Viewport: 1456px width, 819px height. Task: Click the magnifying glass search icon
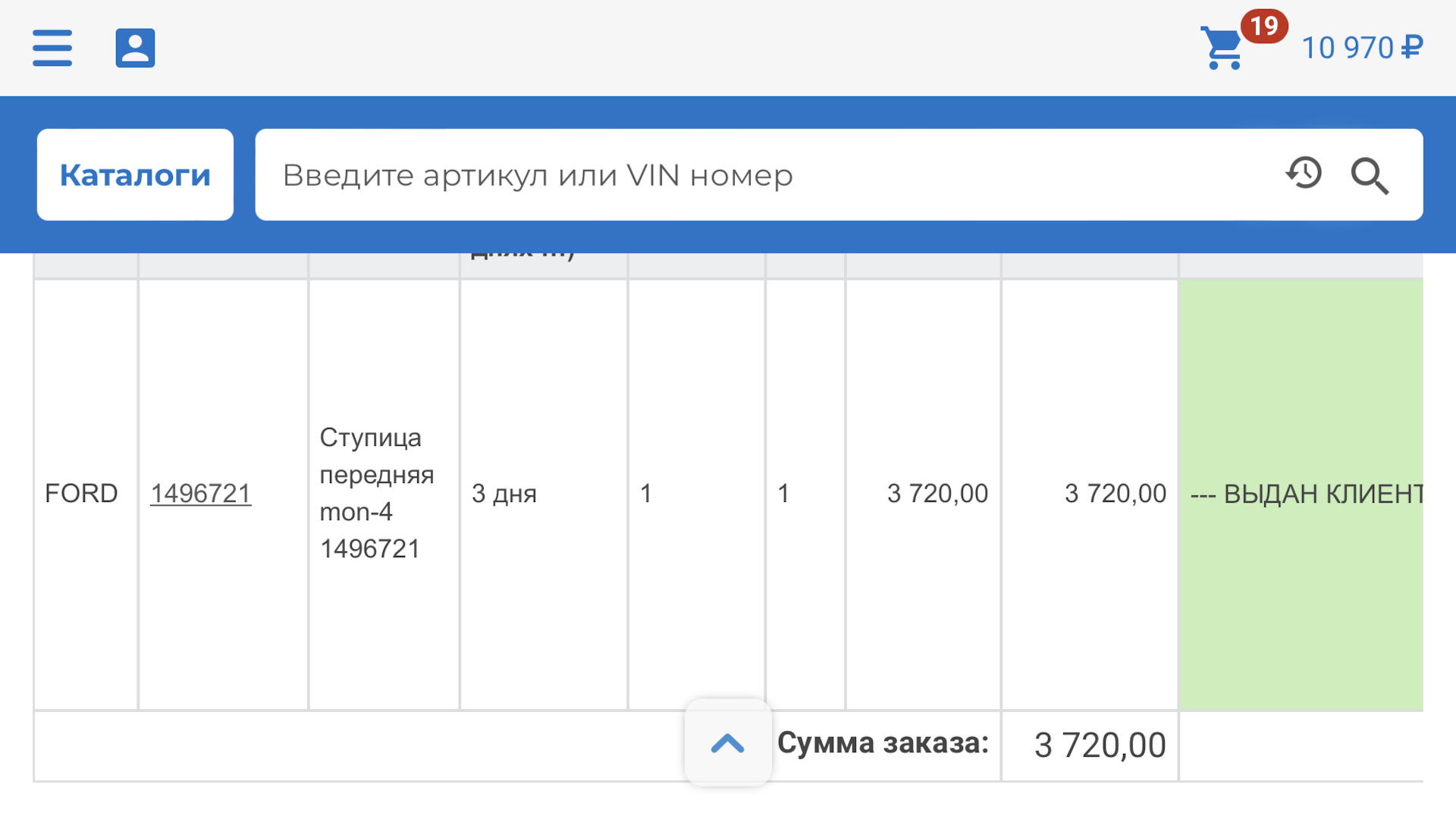(x=1370, y=176)
